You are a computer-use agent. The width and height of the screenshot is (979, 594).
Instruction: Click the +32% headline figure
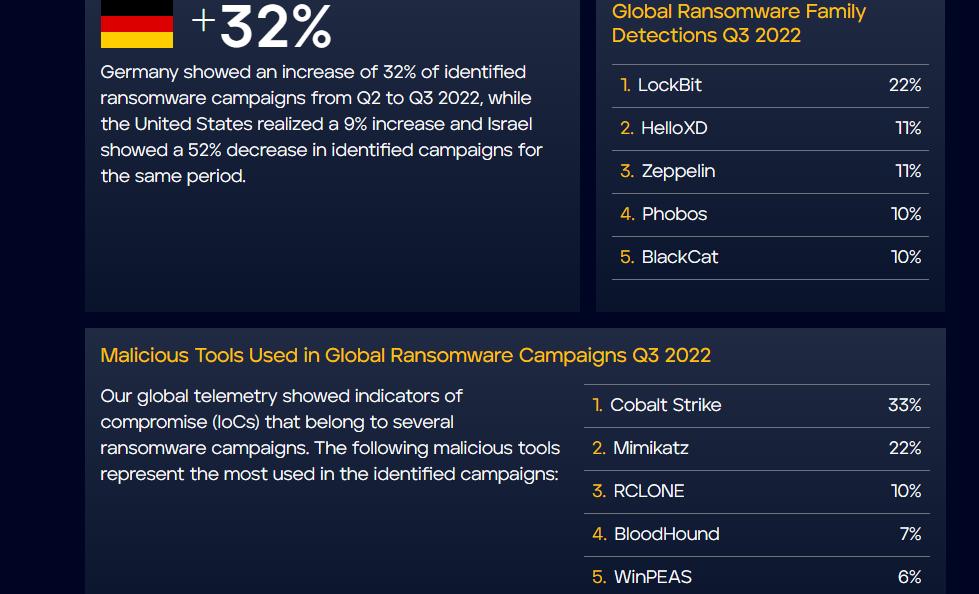click(262, 26)
